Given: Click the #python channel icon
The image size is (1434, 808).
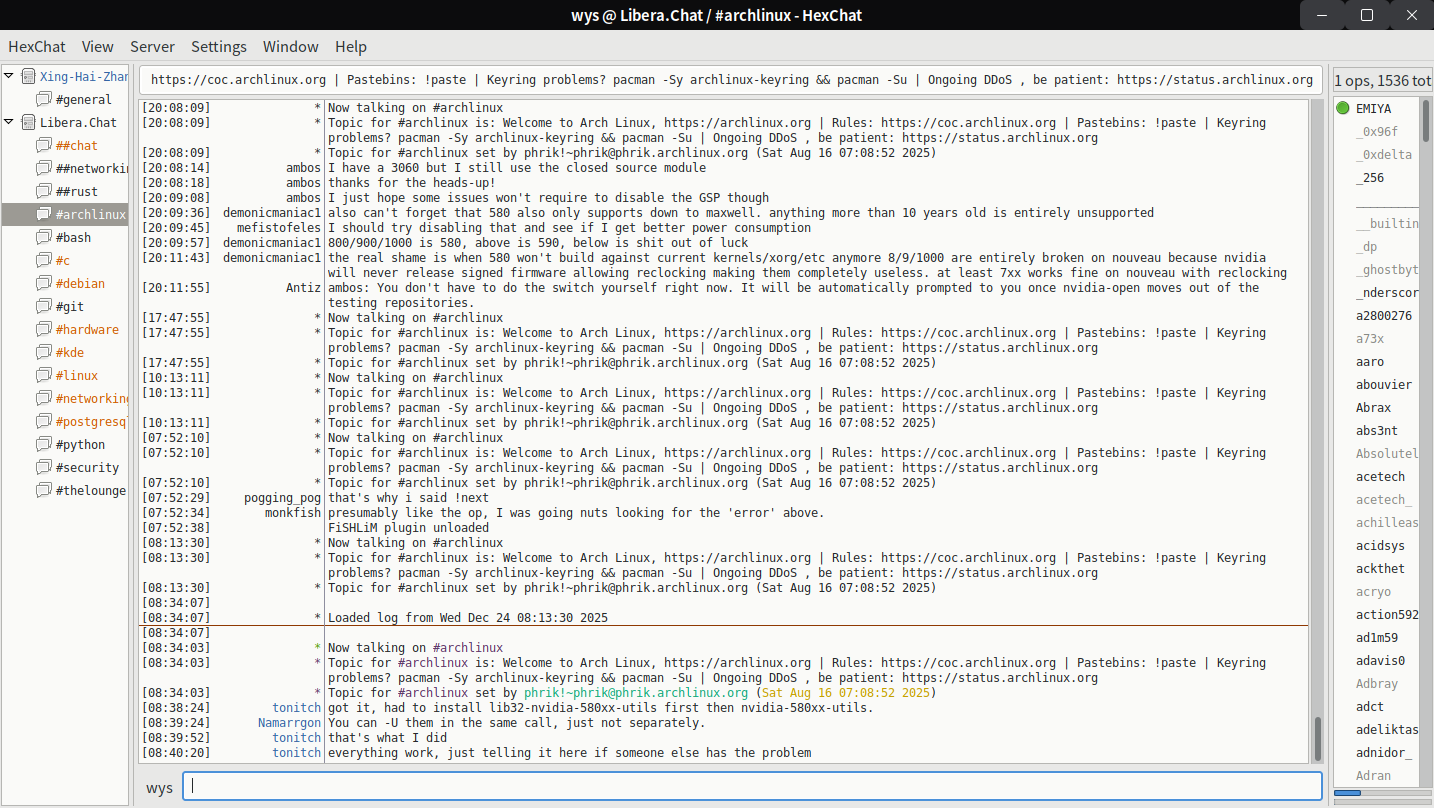Looking at the screenshot, I should pos(43,444).
